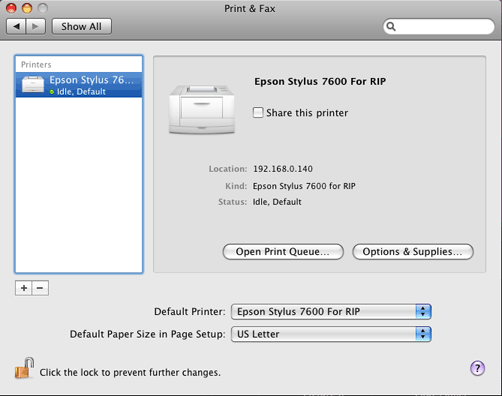Click the IP address 192.168.0.140
Screen dimensions: 502x396
tap(283, 169)
